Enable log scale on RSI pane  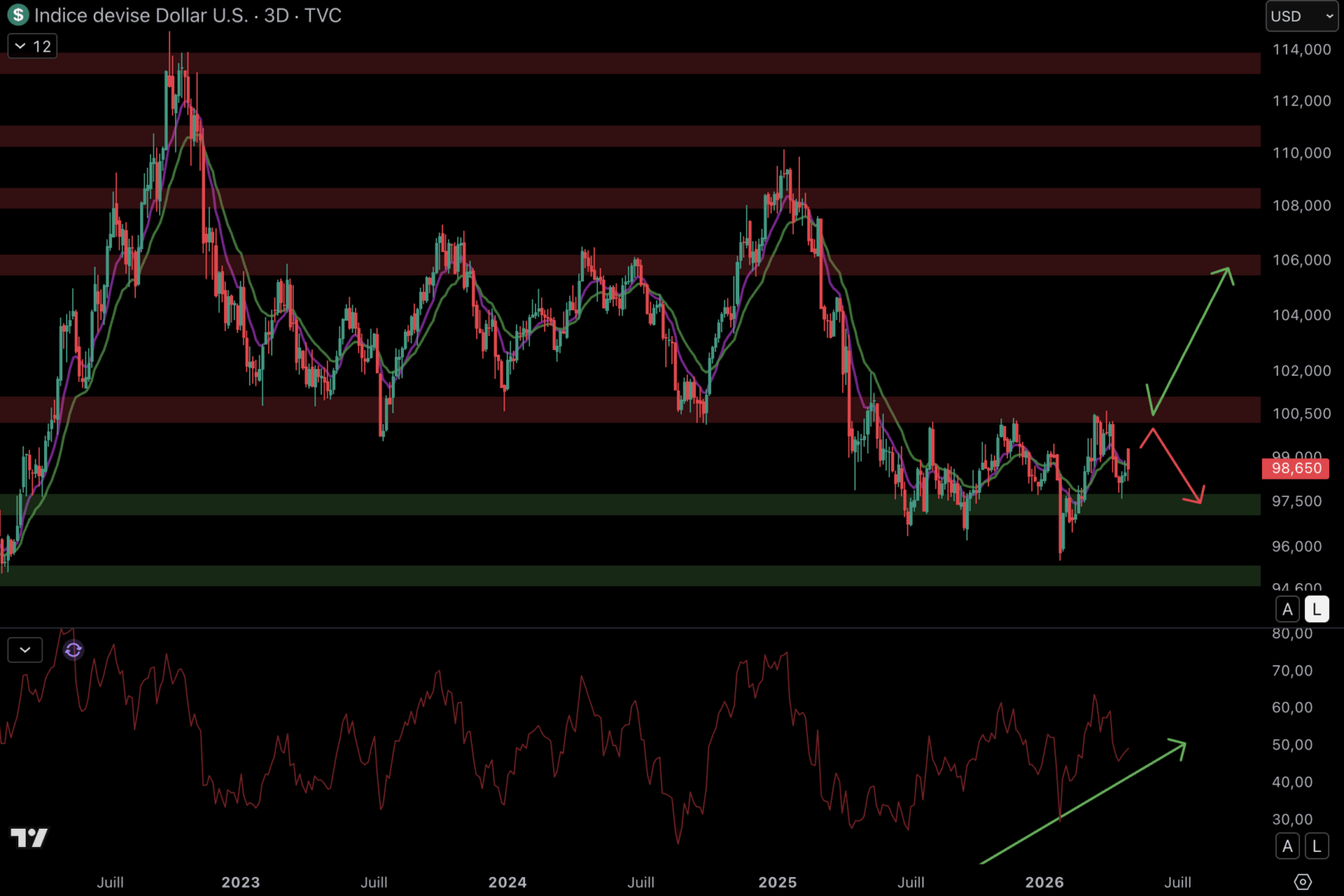tap(1317, 846)
